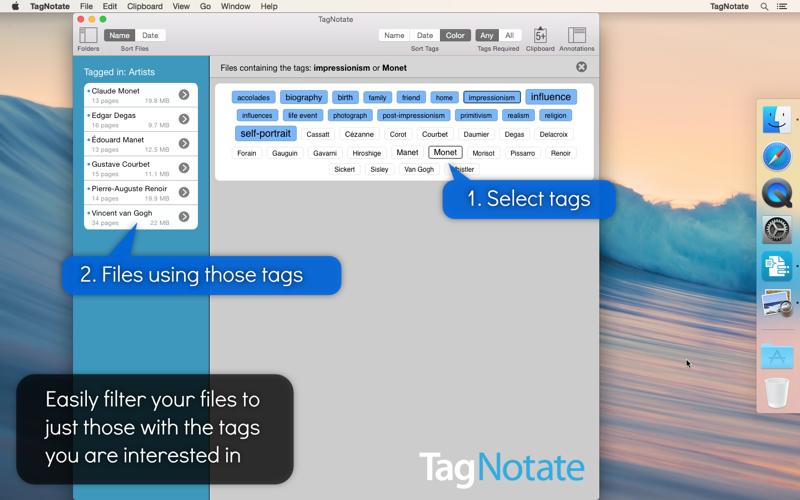Require All selected tags

point(509,35)
